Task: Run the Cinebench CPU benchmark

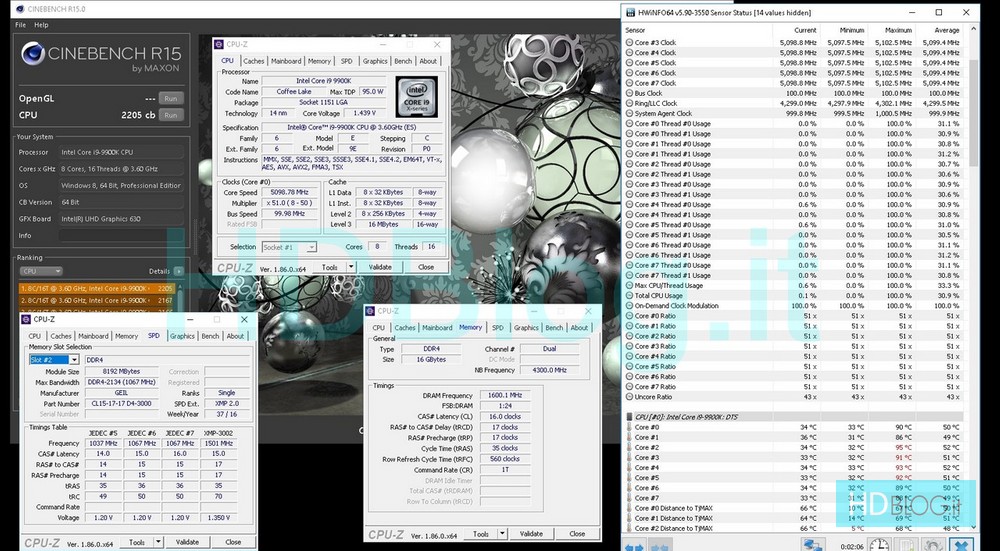Action: [171, 115]
